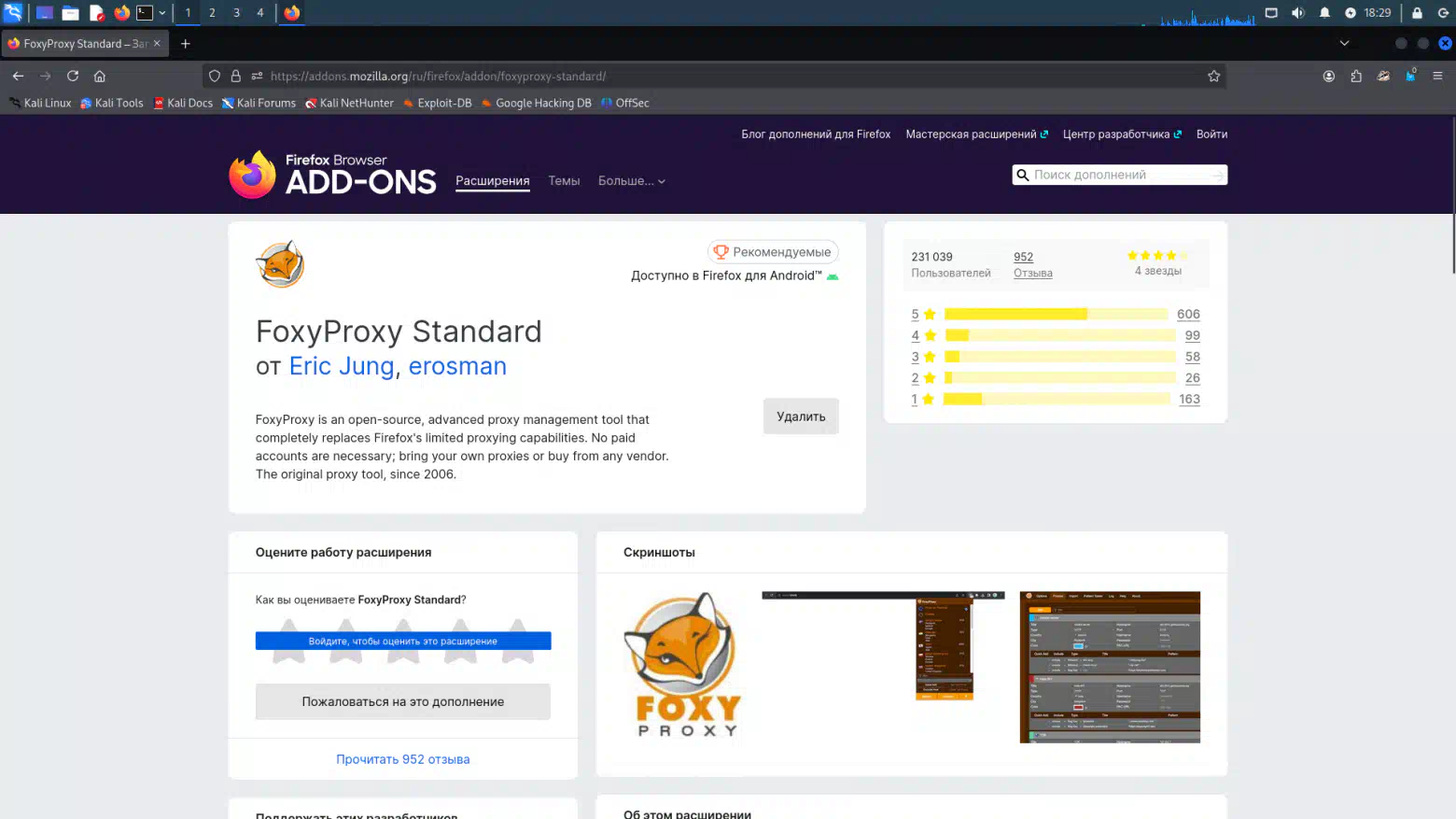Image resolution: width=1456 pixels, height=819 pixels.
Task: Filter reviews by 1 star rating bar
Action: [x=1056, y=399]
